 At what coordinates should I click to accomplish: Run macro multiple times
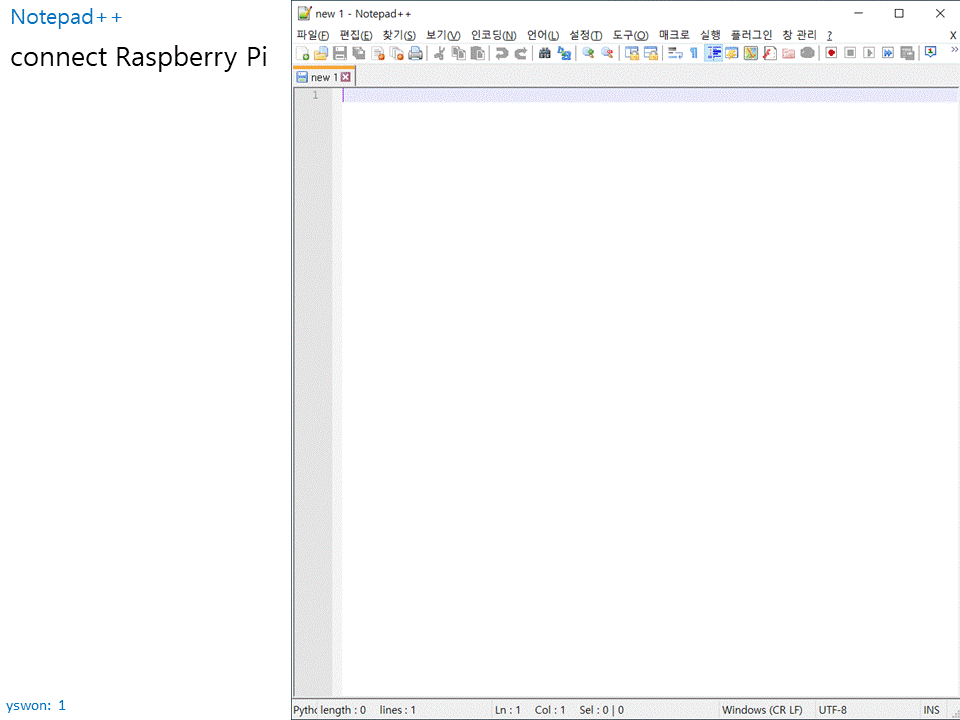888,53
